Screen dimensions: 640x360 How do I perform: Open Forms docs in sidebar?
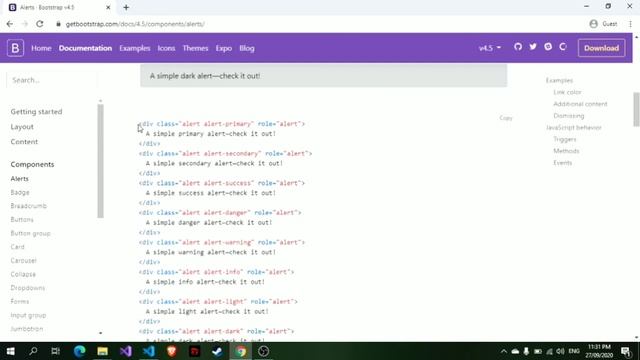click(x=20, y=301)
